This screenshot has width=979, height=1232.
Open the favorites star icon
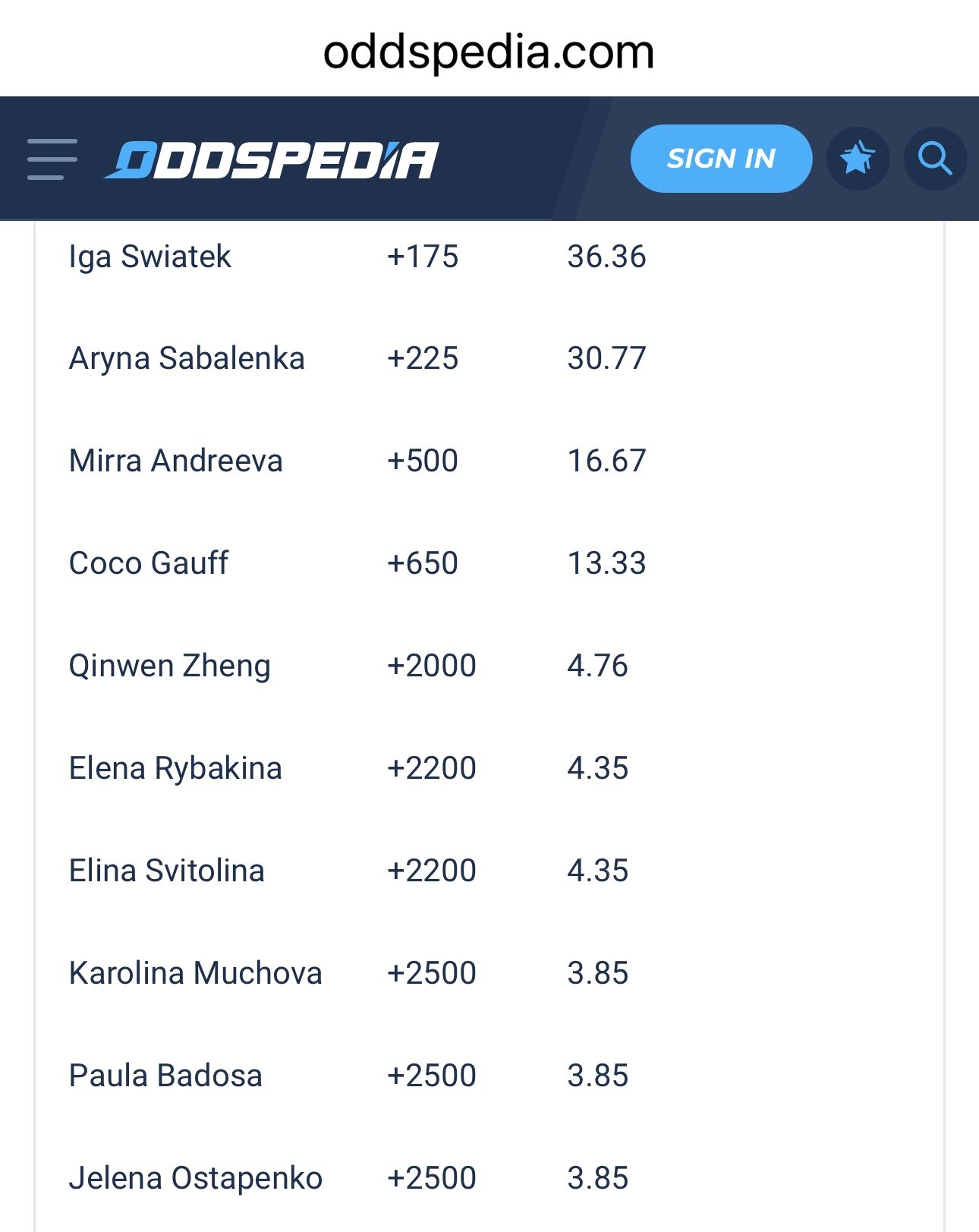tap(858, 159)
